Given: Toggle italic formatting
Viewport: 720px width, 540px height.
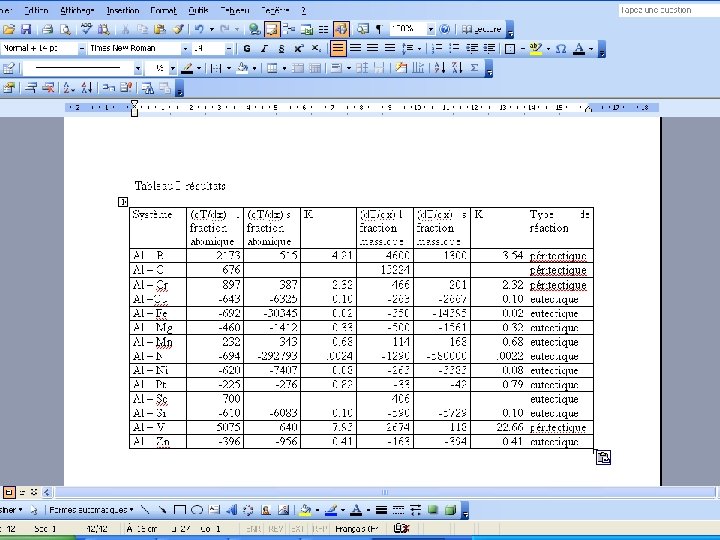Looking at the screenshot, I should (264, 48).
